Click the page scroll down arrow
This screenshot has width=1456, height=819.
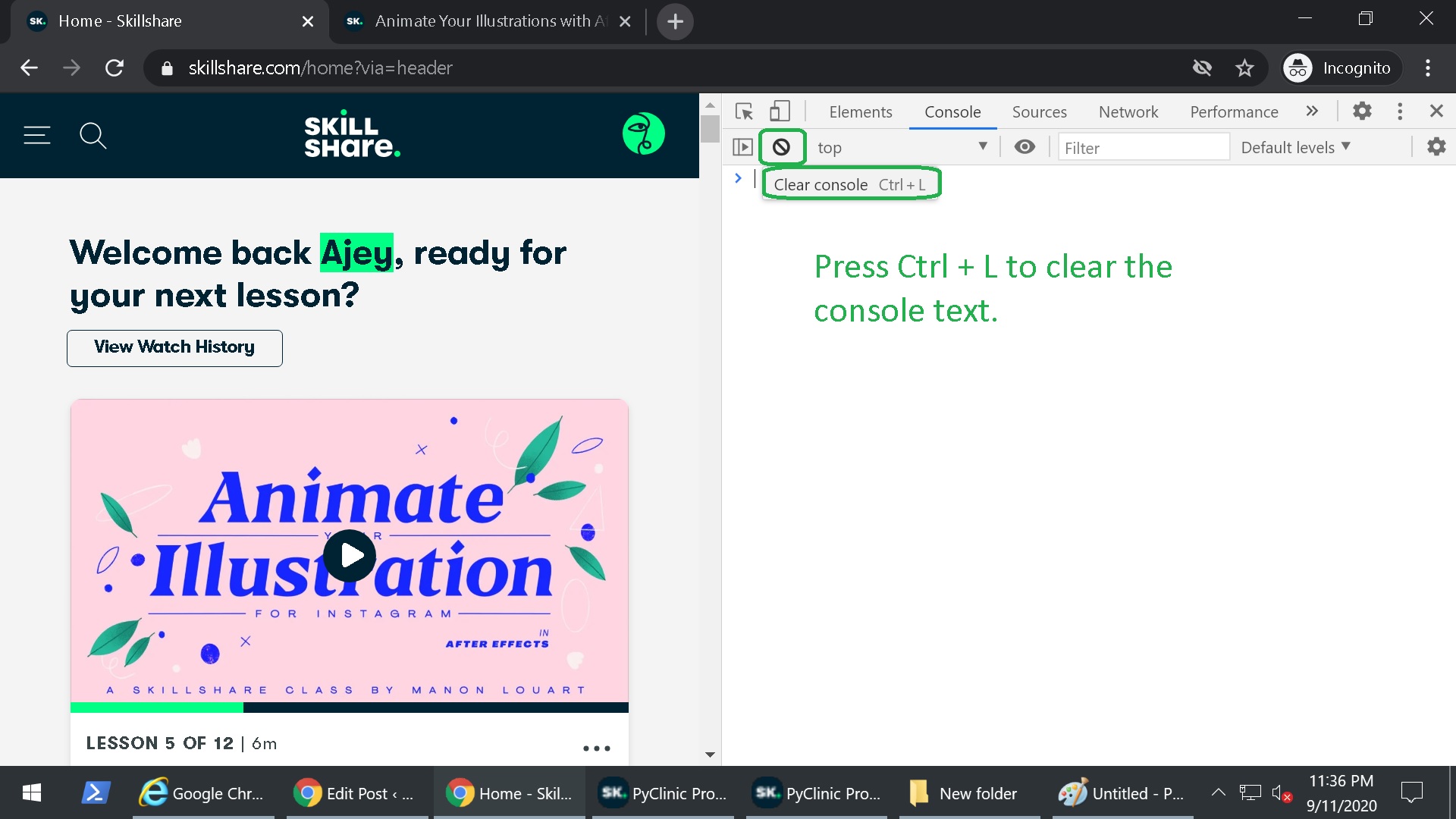(710, 755)
